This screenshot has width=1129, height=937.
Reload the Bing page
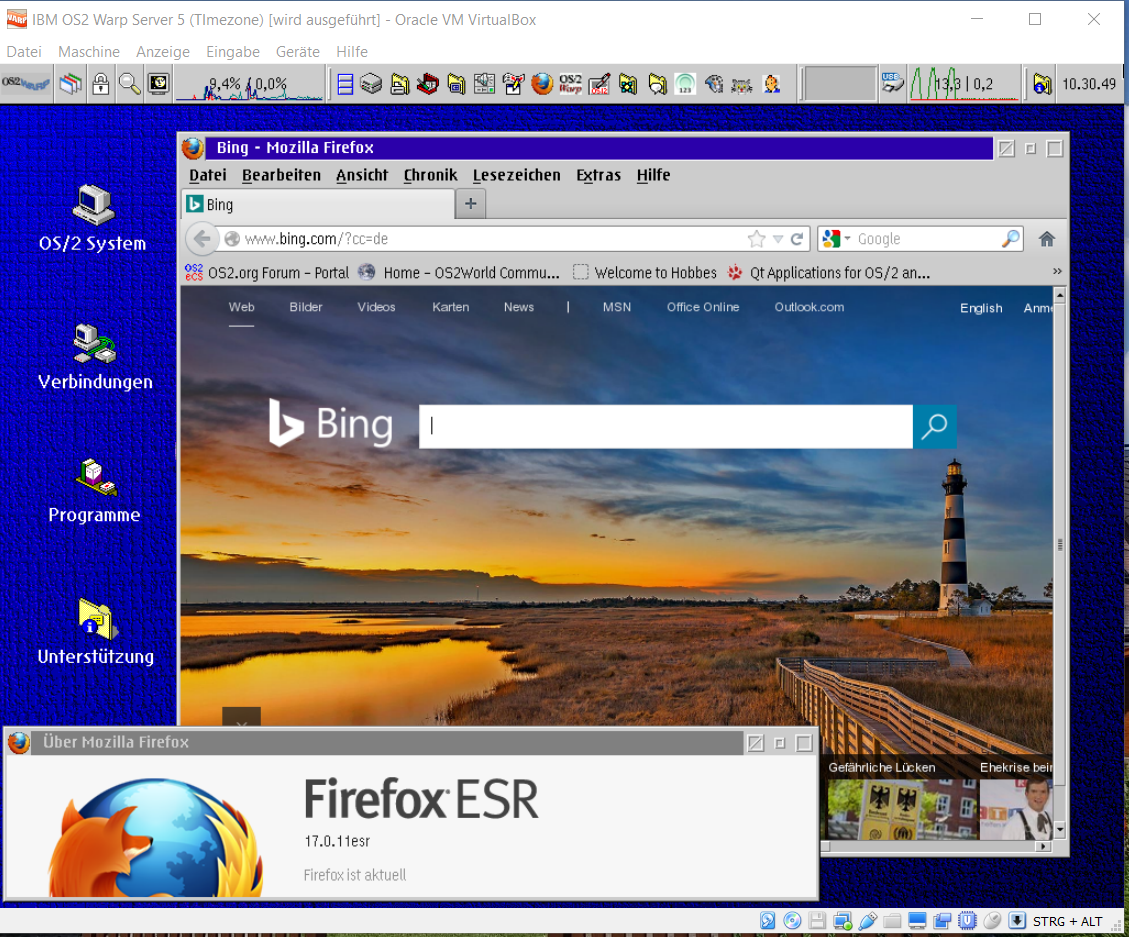tap(797, 239)
